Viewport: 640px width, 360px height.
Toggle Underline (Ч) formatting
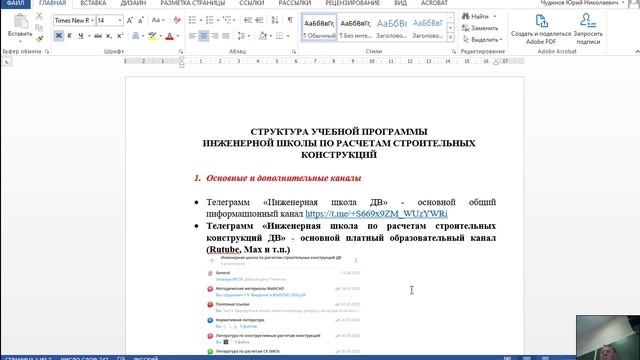(80, 36)
